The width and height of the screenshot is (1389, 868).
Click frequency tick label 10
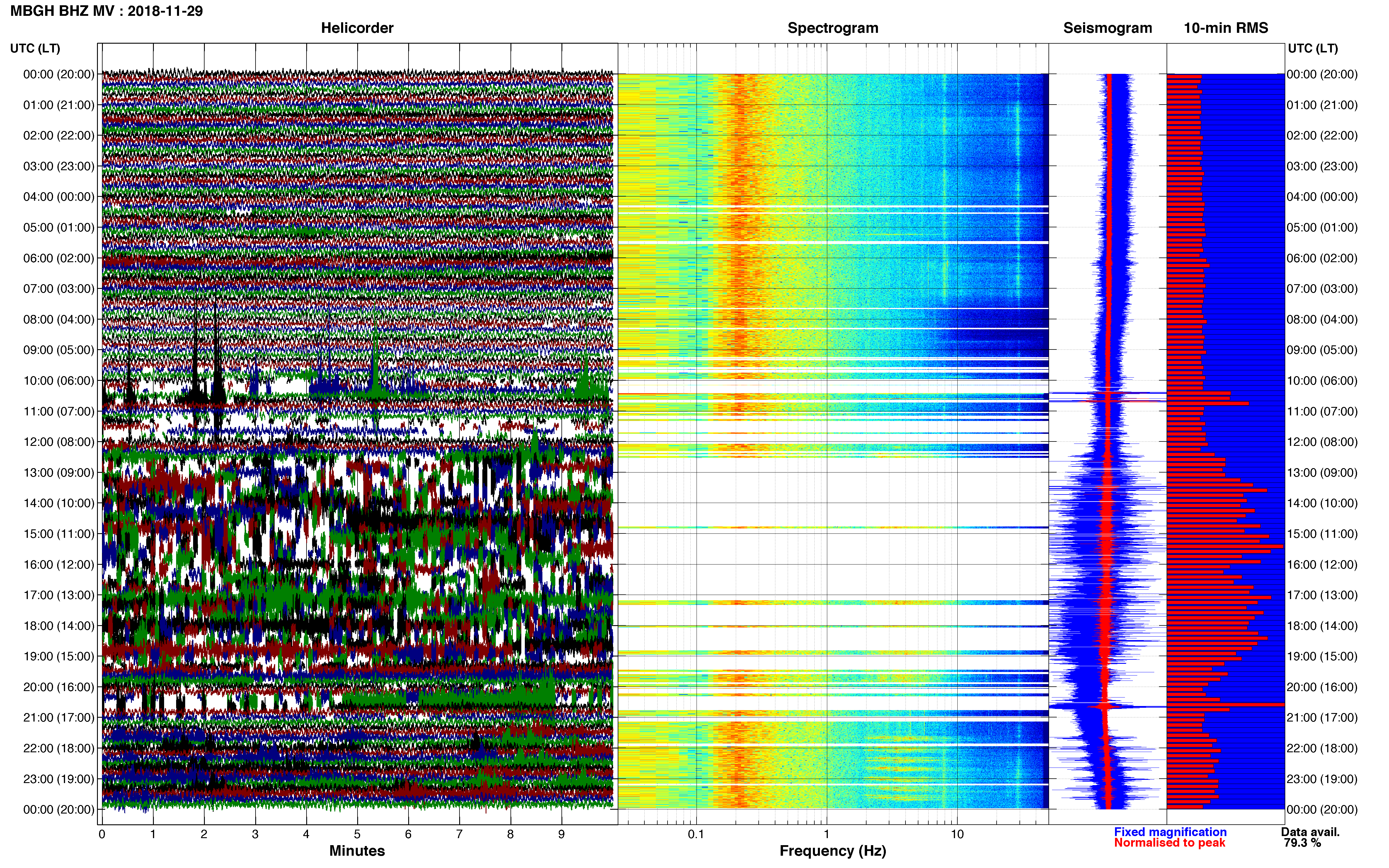tap(957, 835)
